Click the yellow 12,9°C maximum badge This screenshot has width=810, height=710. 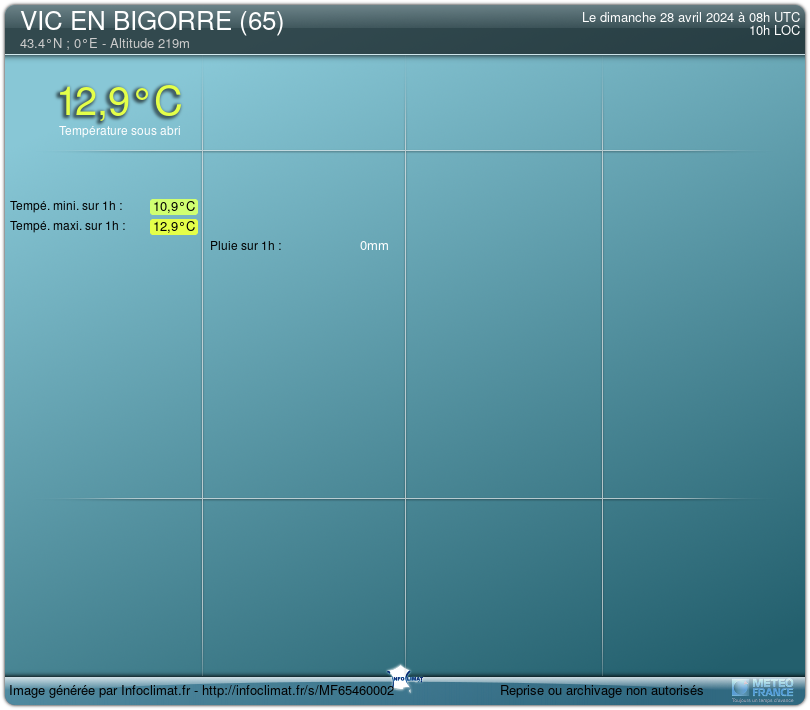tap(174, 227)
